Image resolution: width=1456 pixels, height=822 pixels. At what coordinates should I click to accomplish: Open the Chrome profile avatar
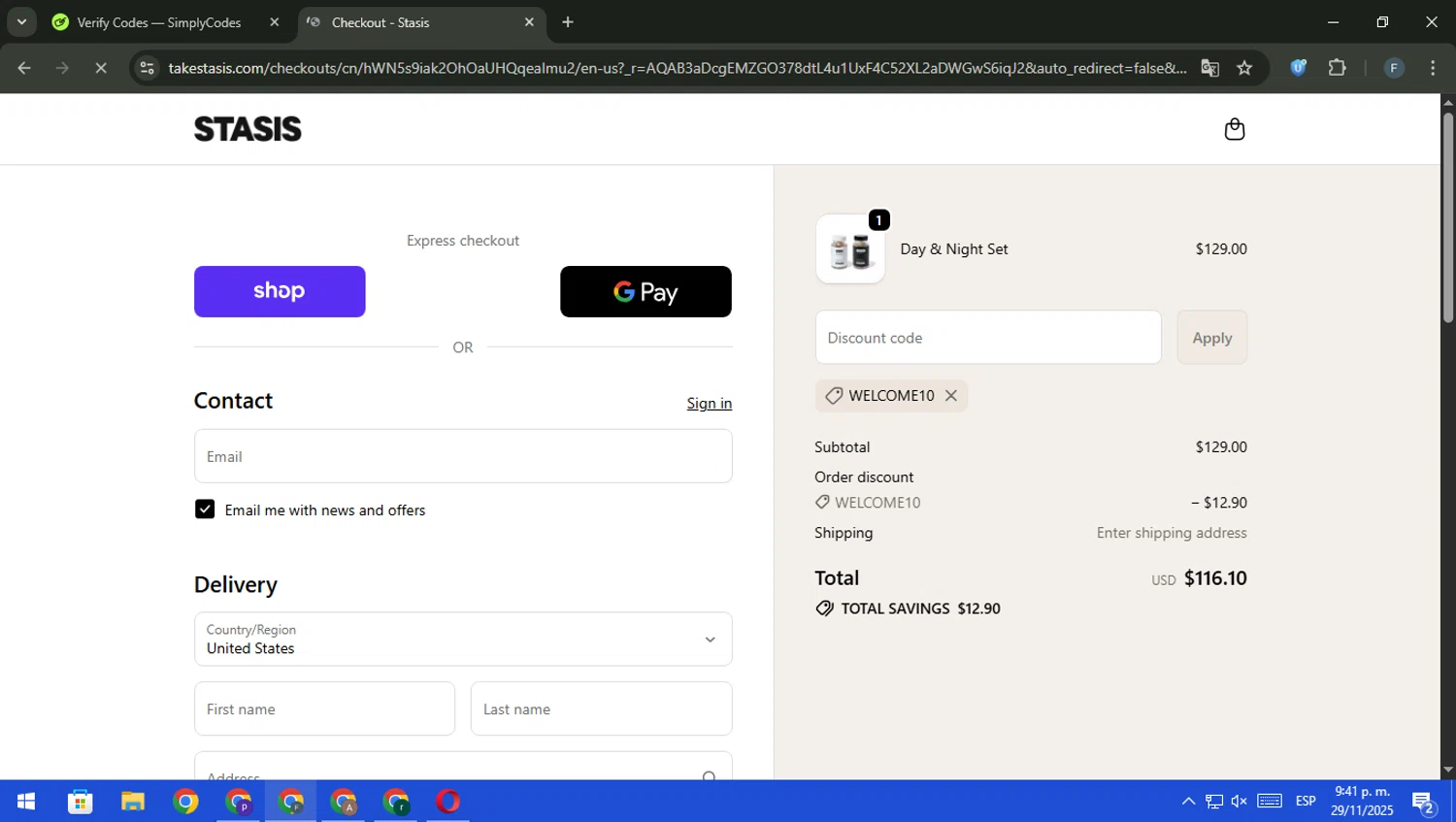tap(1394, 68)
